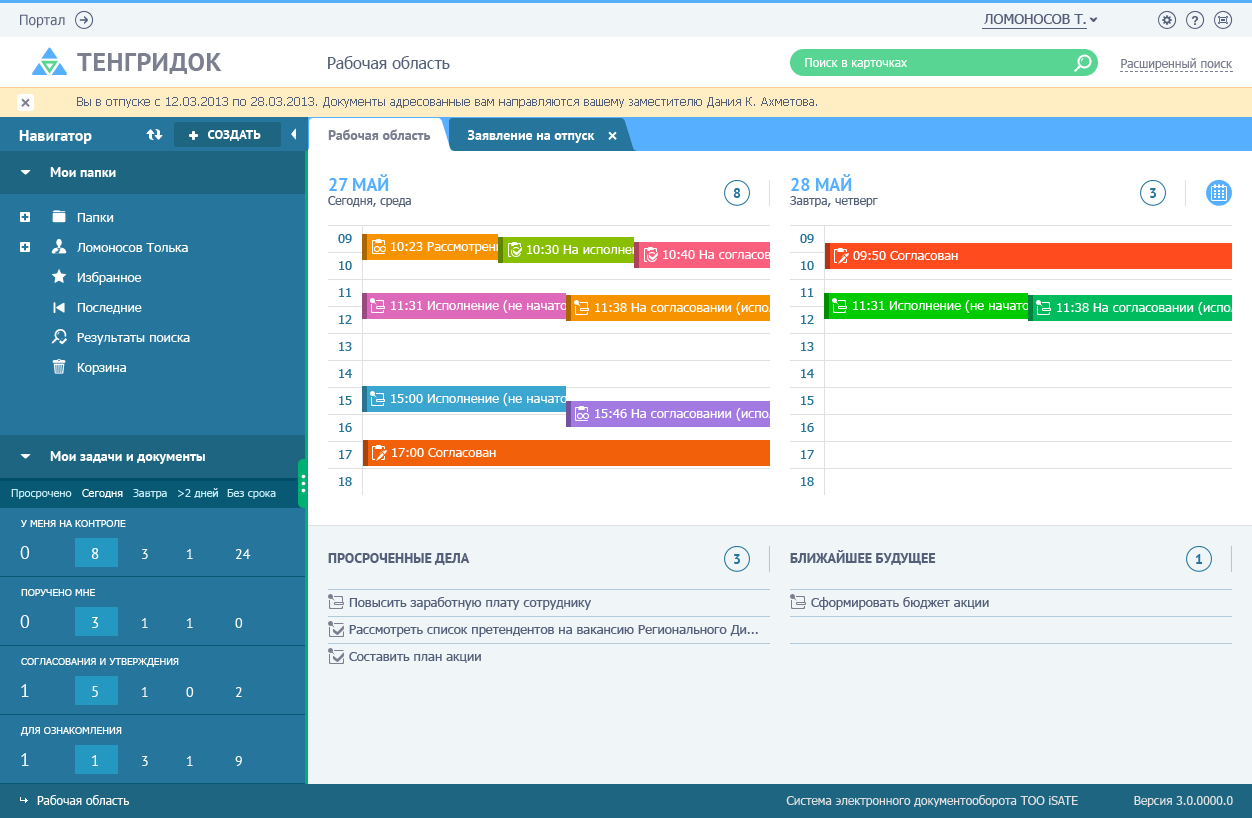Viewport: 1252px width, 818px height.
Task: Click the 3 tasks counter for 28 МАЙ
Action: pos(1153,193)
